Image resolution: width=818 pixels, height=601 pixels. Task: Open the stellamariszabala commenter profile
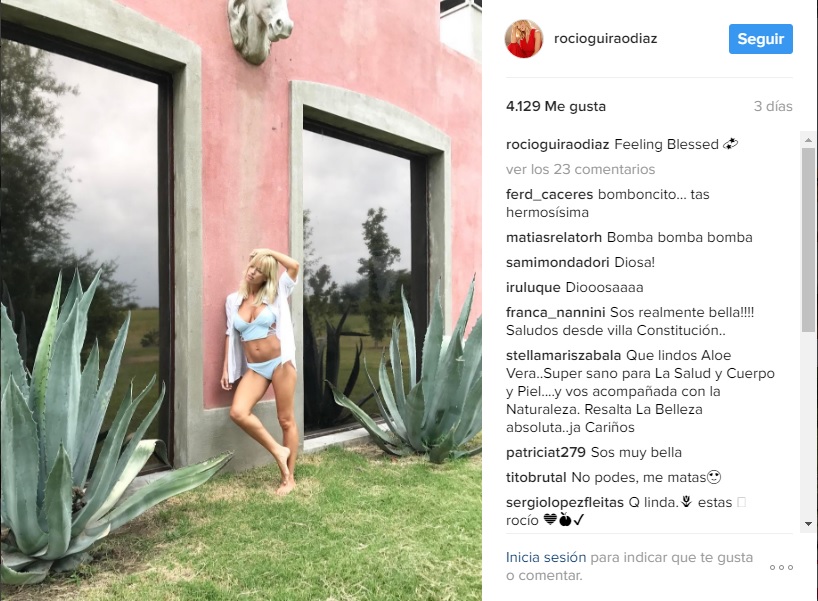tap(563, 355)
